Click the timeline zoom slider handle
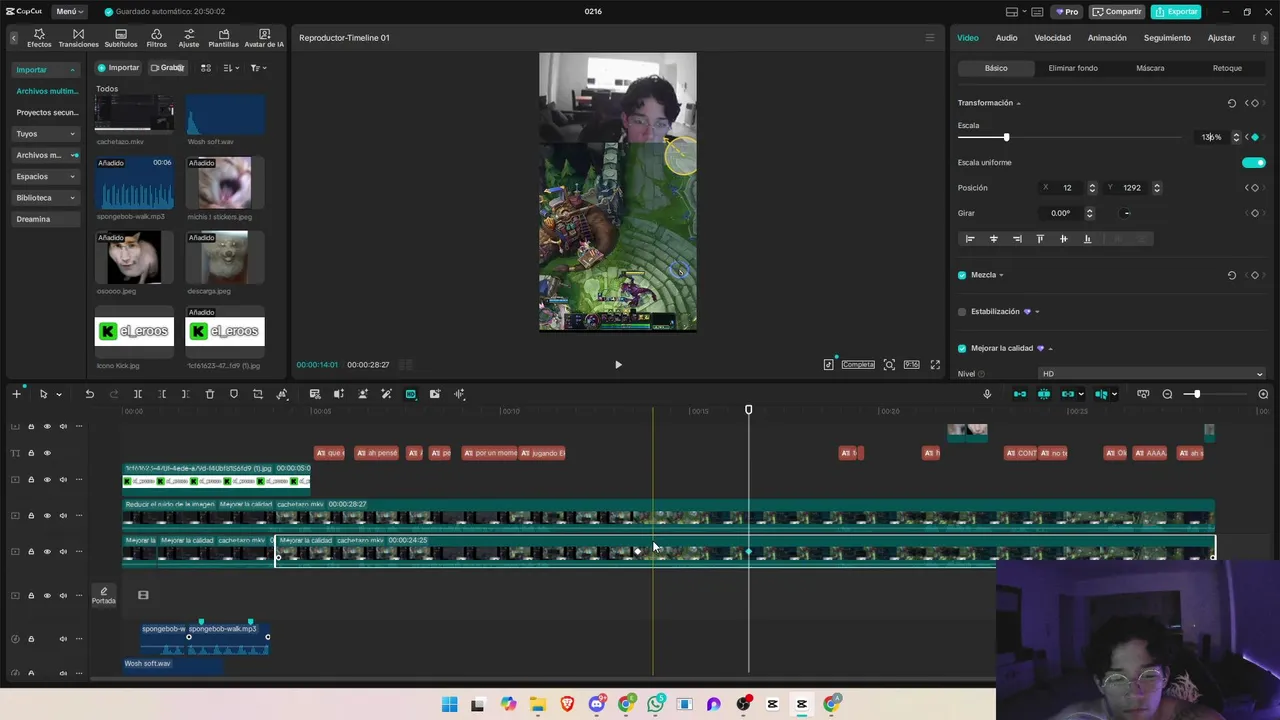This screenshot has width=1280, height=720. (x=1196, y=394)
